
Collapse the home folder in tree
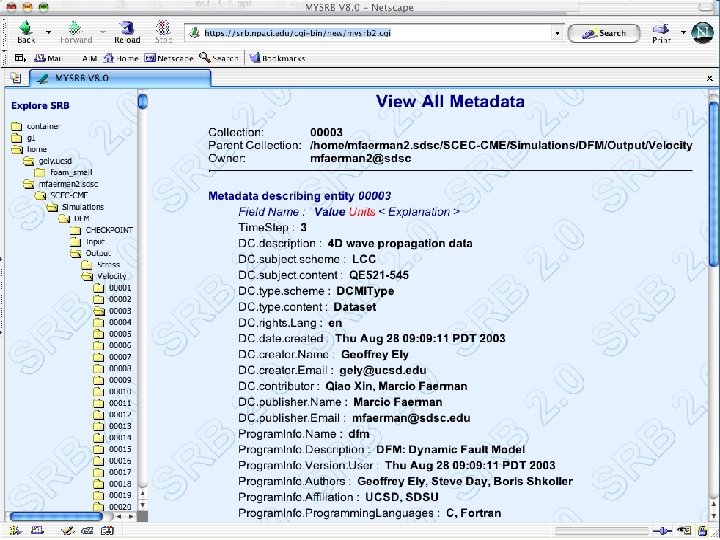coord(17,149)
